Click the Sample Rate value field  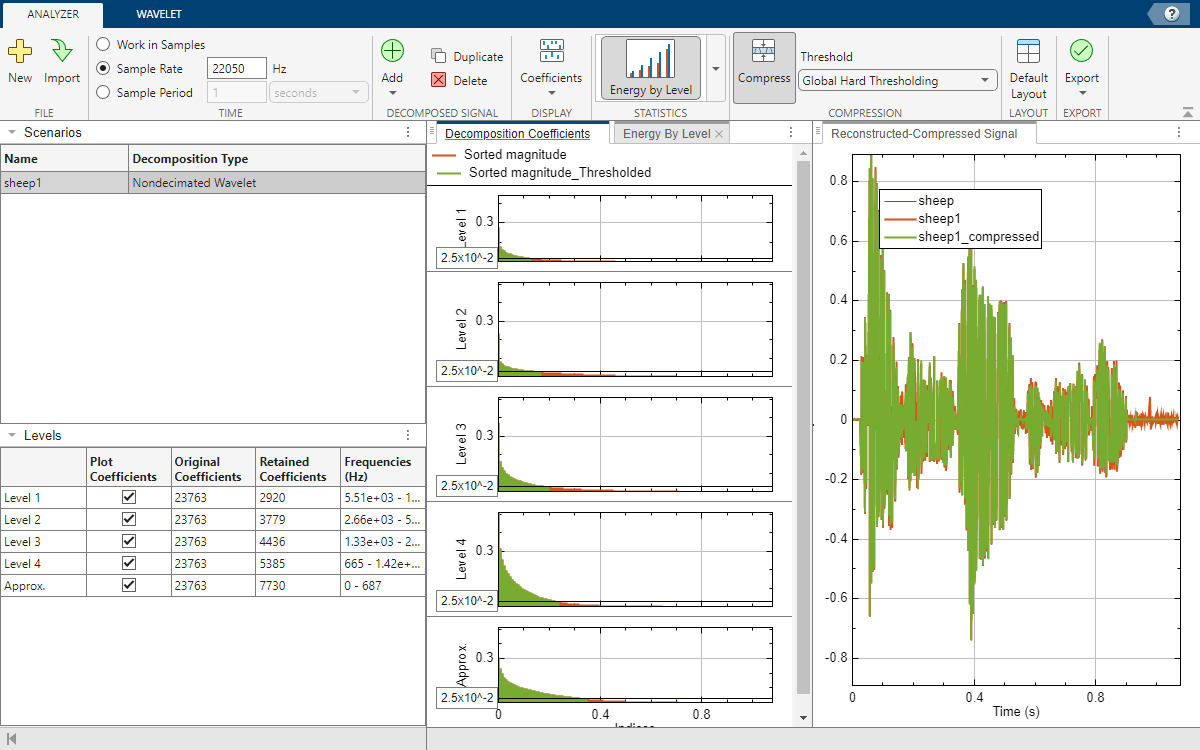(236, 69)
